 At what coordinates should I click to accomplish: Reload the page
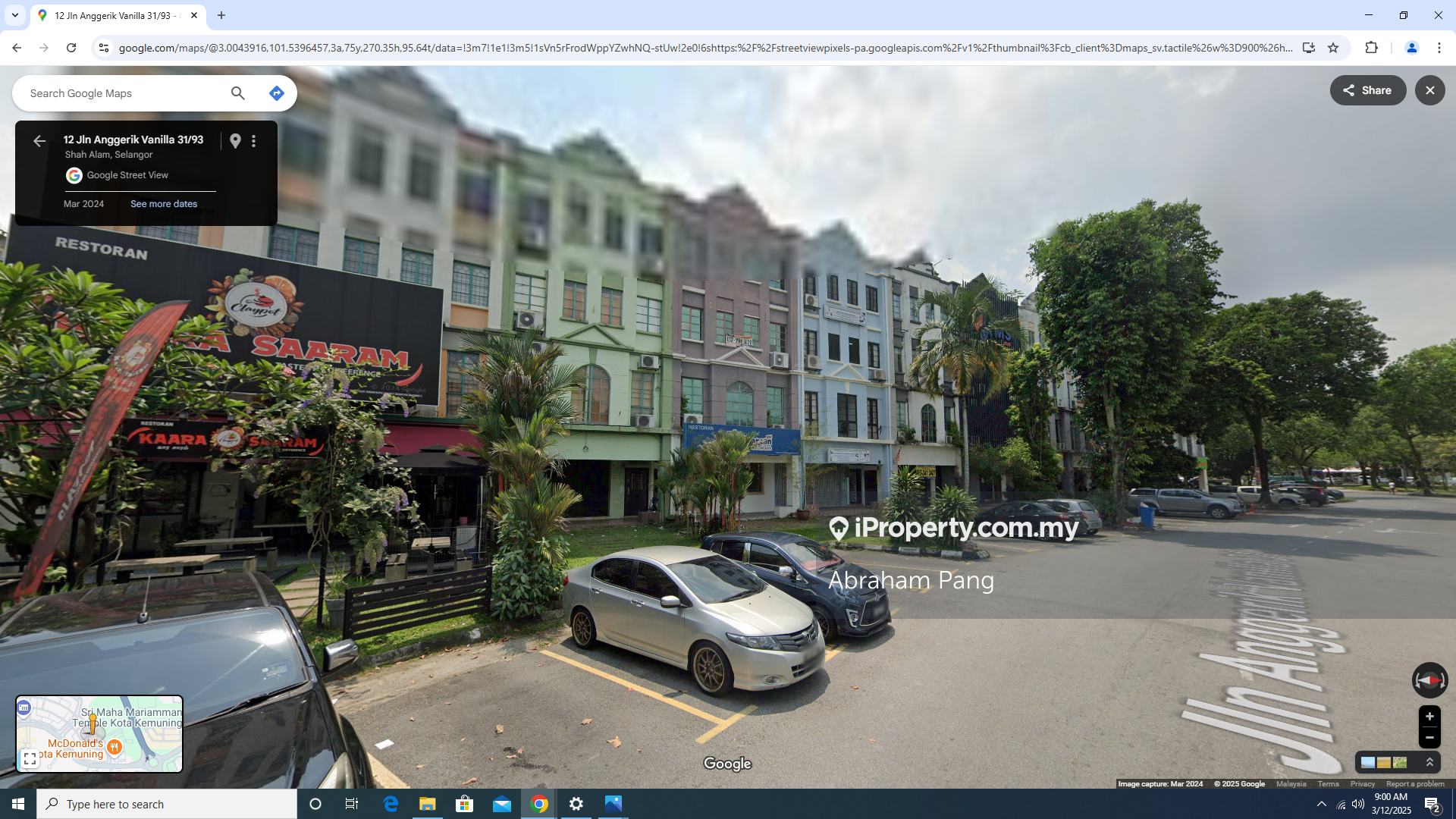click(x=71, y=48)
